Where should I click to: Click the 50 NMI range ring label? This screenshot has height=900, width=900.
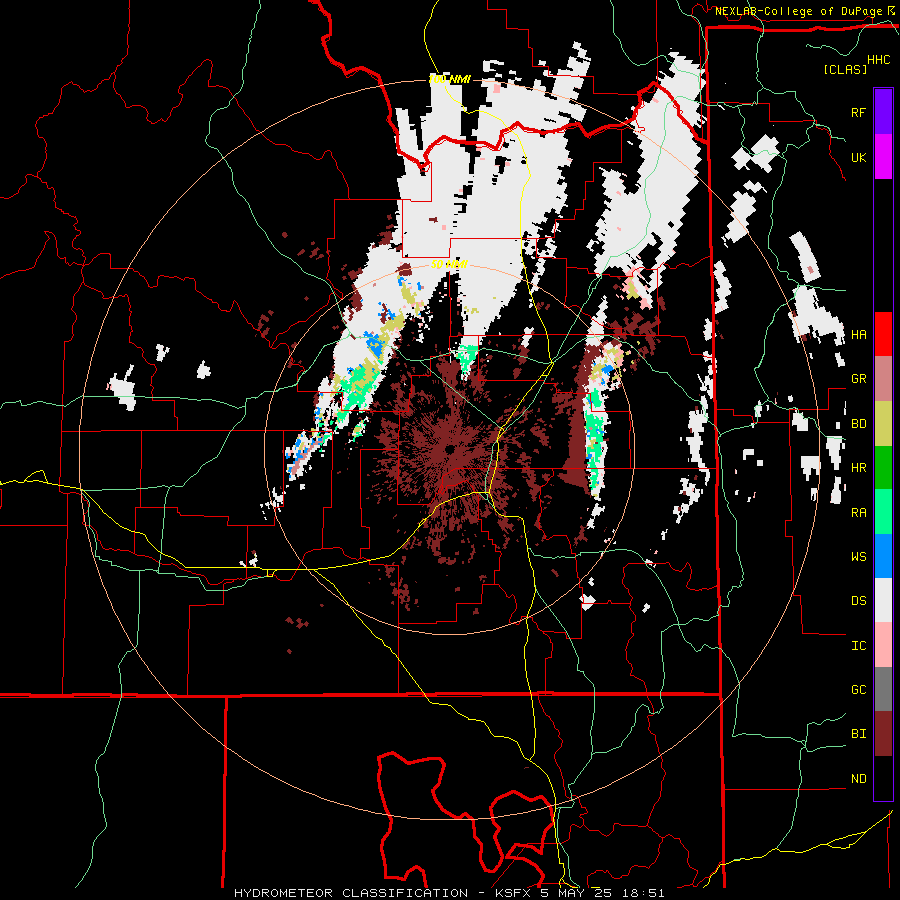tap(449, 265)
